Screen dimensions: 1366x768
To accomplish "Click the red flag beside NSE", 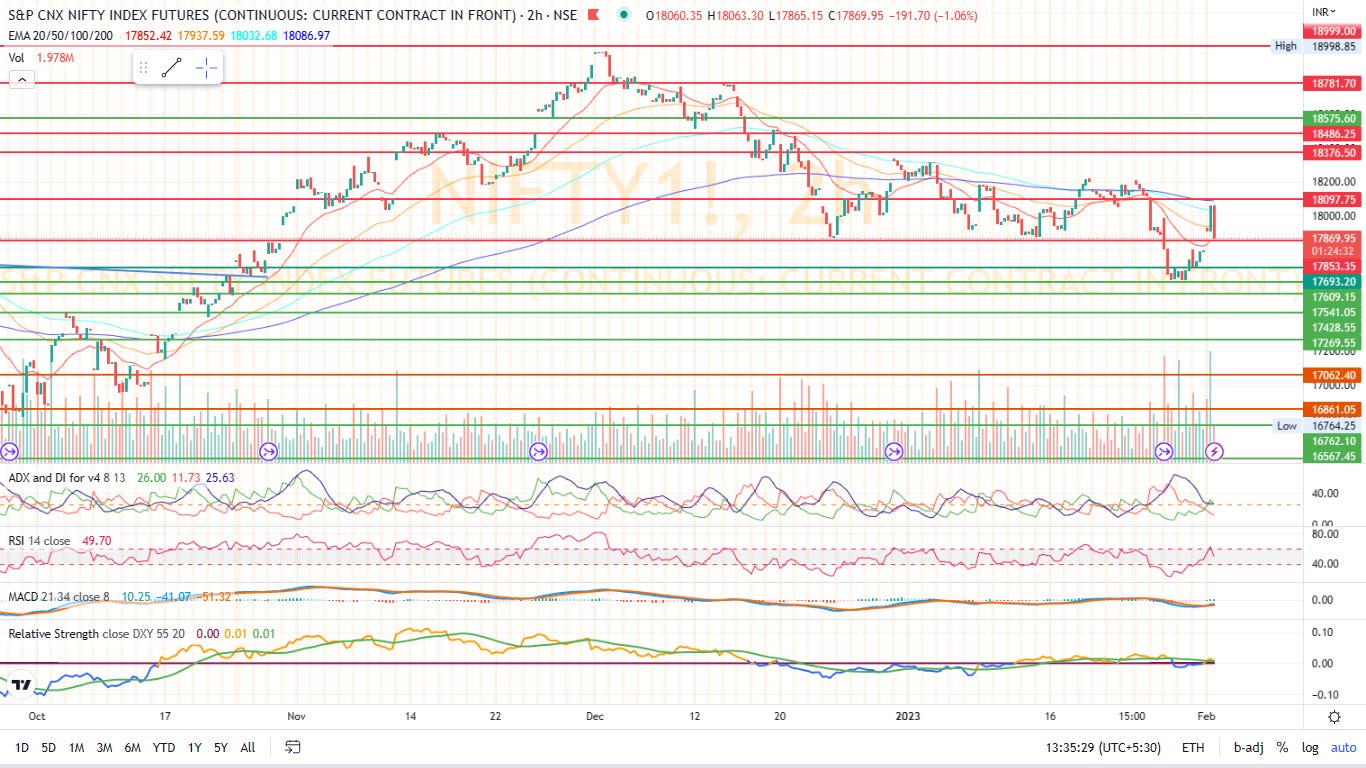I will point(596,15).
